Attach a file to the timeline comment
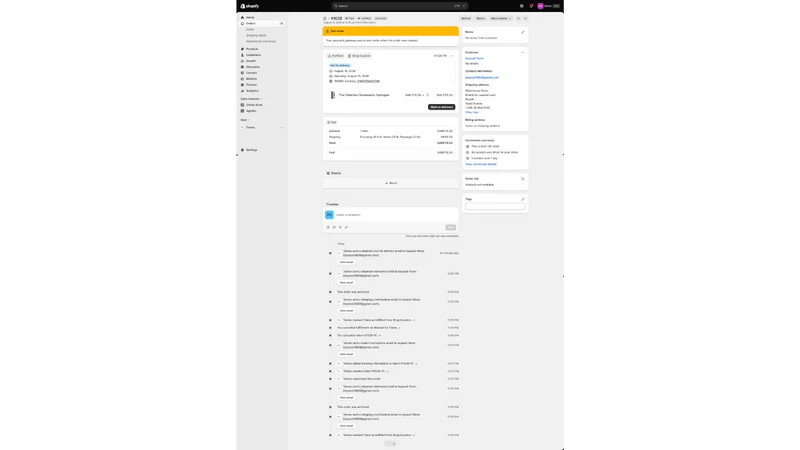This screenshot has height=450, width=800. coord(346,228)
